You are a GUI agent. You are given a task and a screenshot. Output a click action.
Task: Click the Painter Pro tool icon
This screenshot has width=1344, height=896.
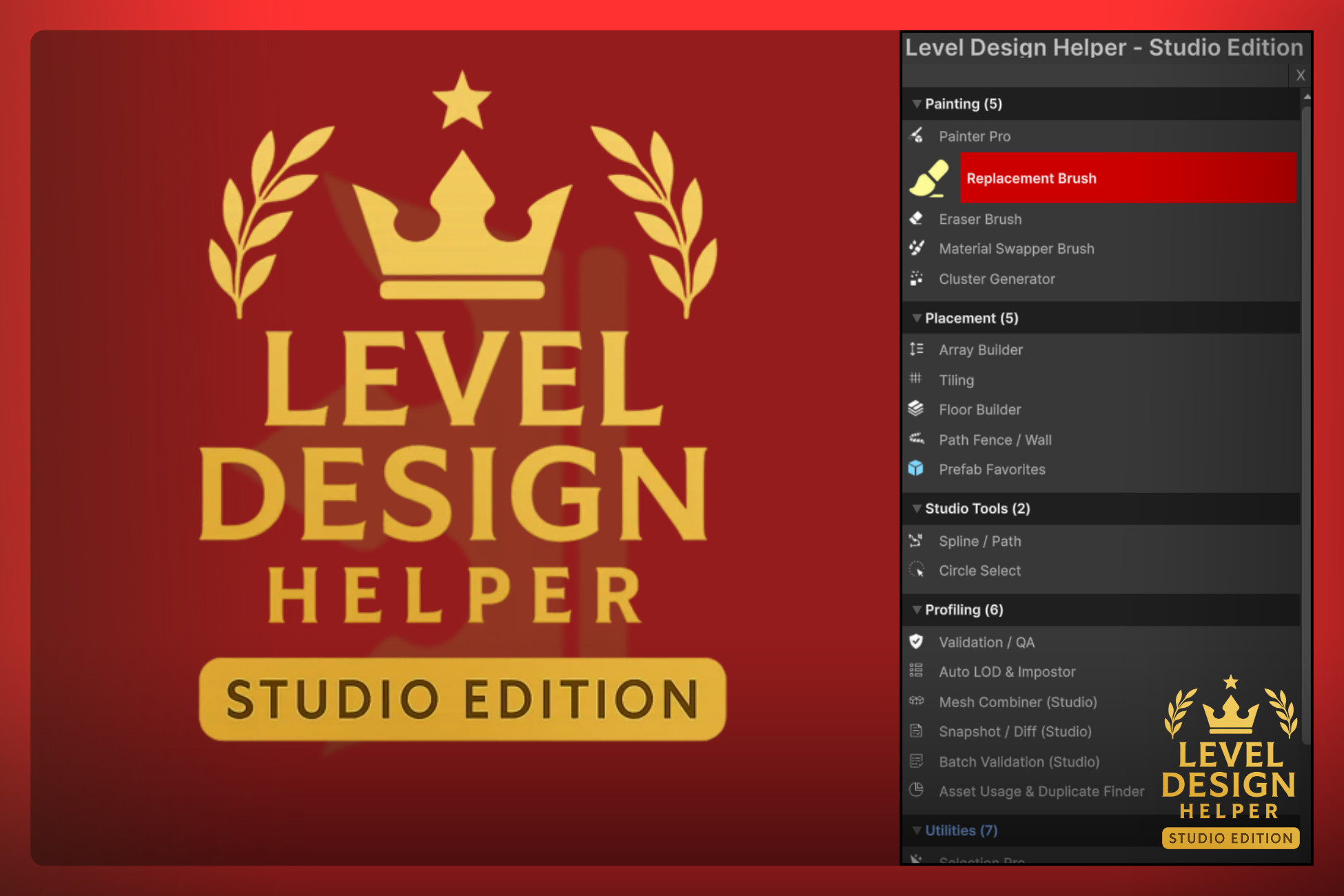pos(917,136)
